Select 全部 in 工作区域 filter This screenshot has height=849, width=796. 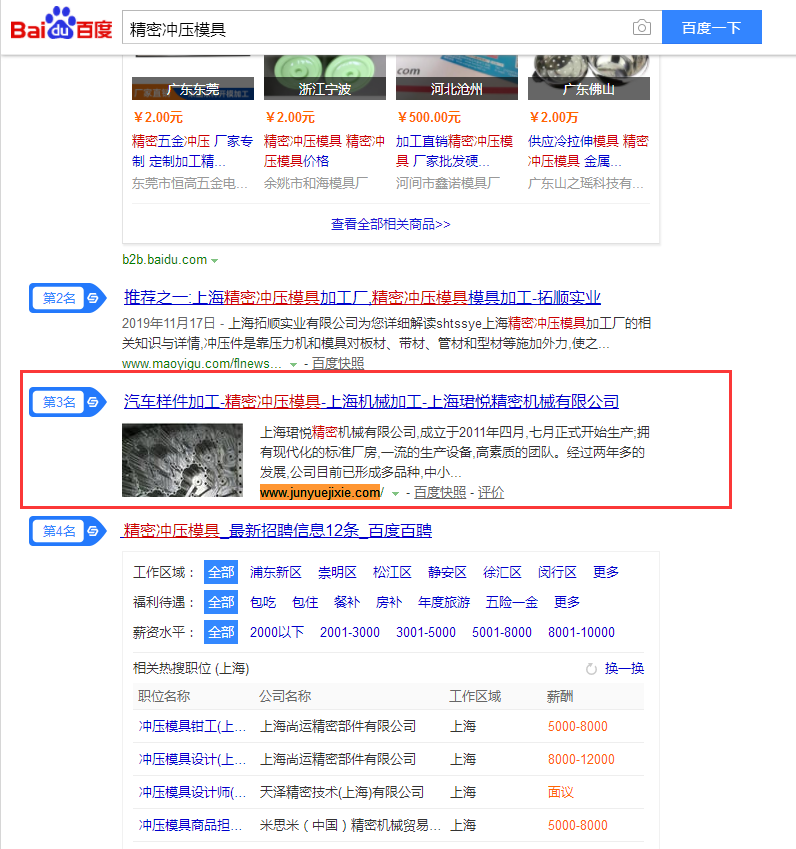[221, 572]
